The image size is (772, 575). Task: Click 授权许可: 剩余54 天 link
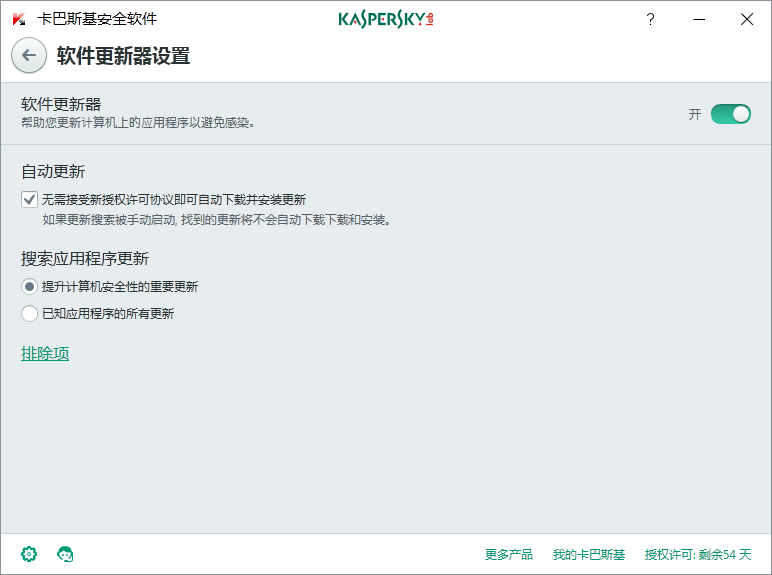click(698, 554)
